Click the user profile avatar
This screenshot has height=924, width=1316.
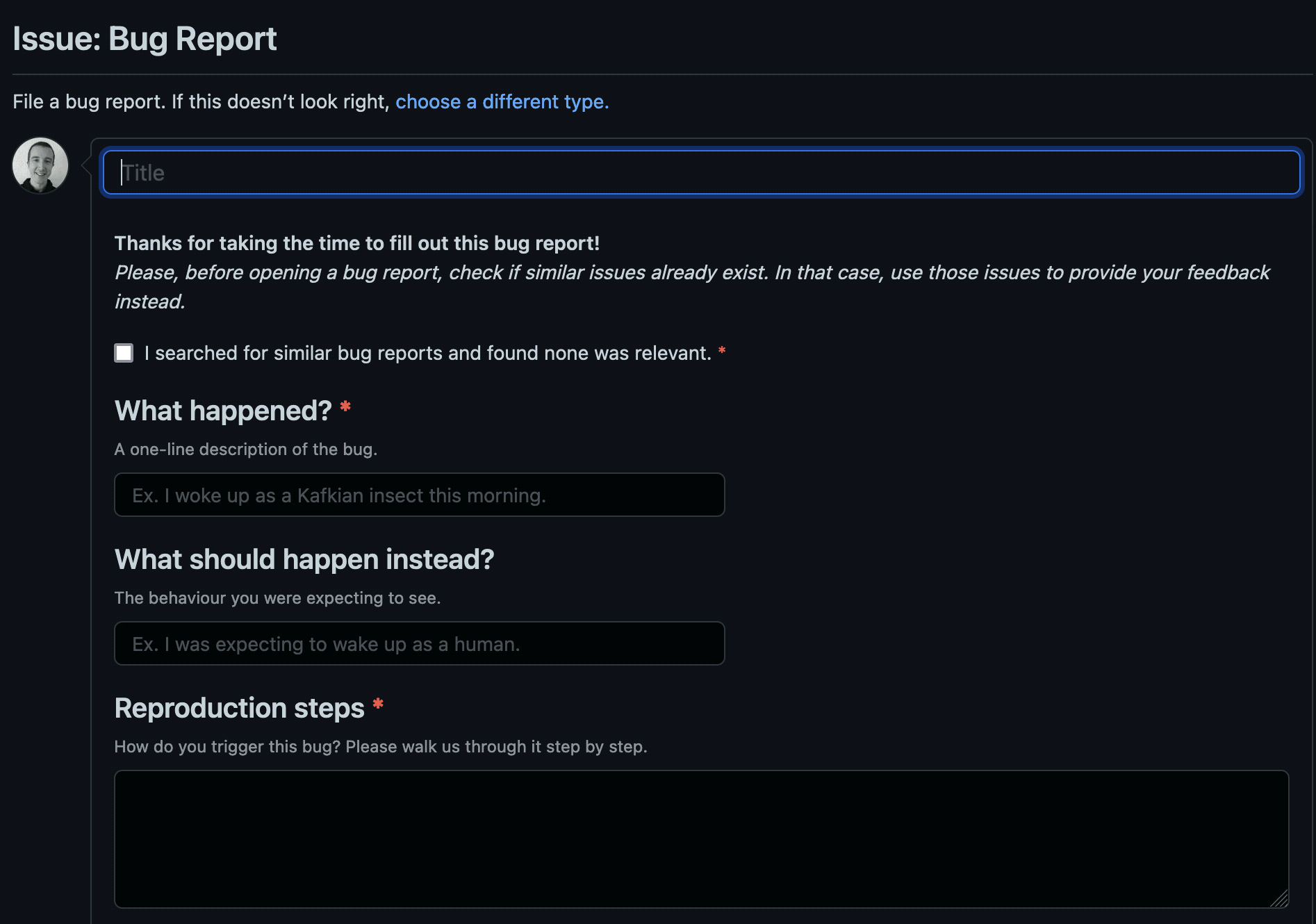(40, 165)
